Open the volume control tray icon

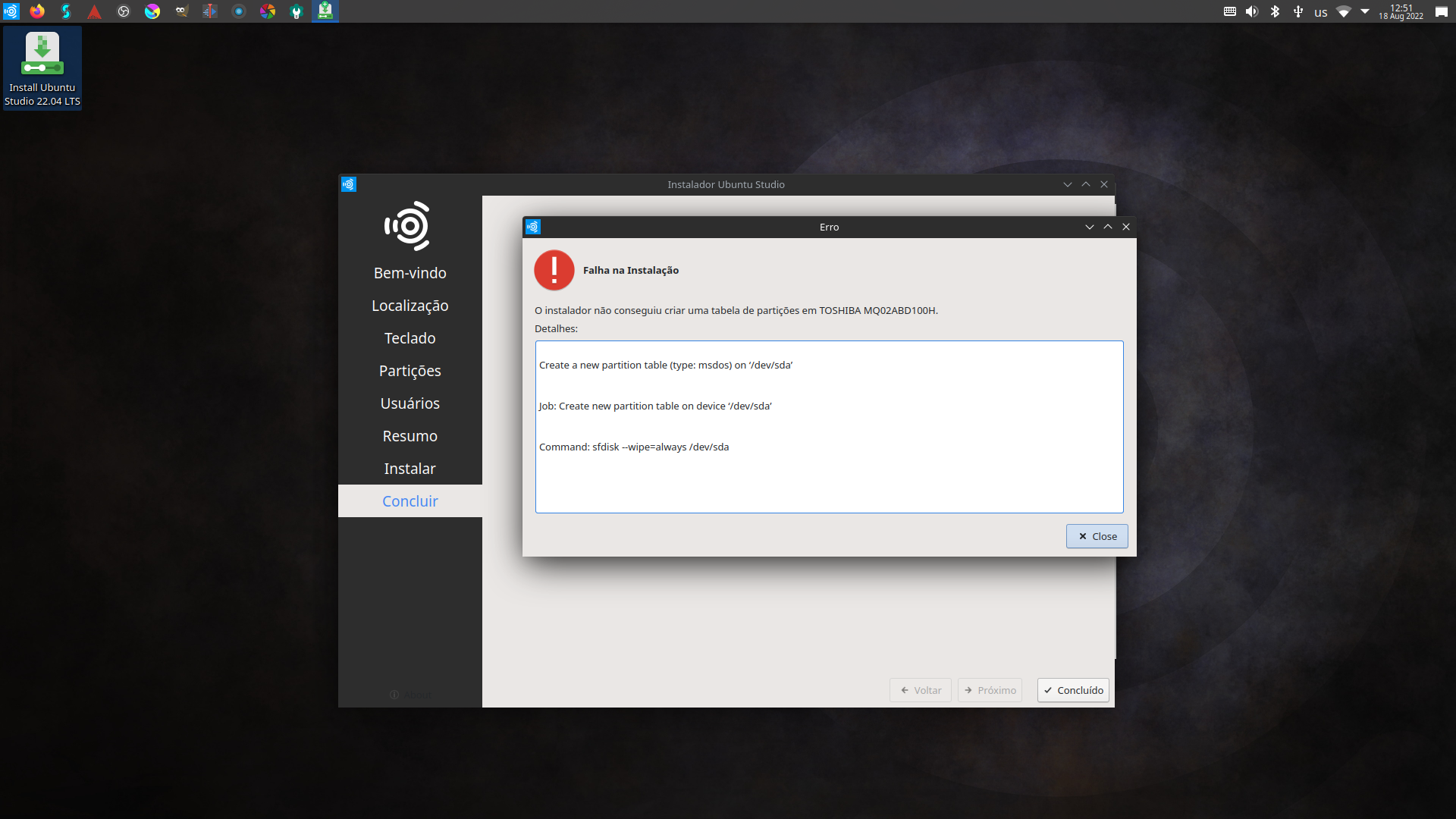coord(1252,11)
